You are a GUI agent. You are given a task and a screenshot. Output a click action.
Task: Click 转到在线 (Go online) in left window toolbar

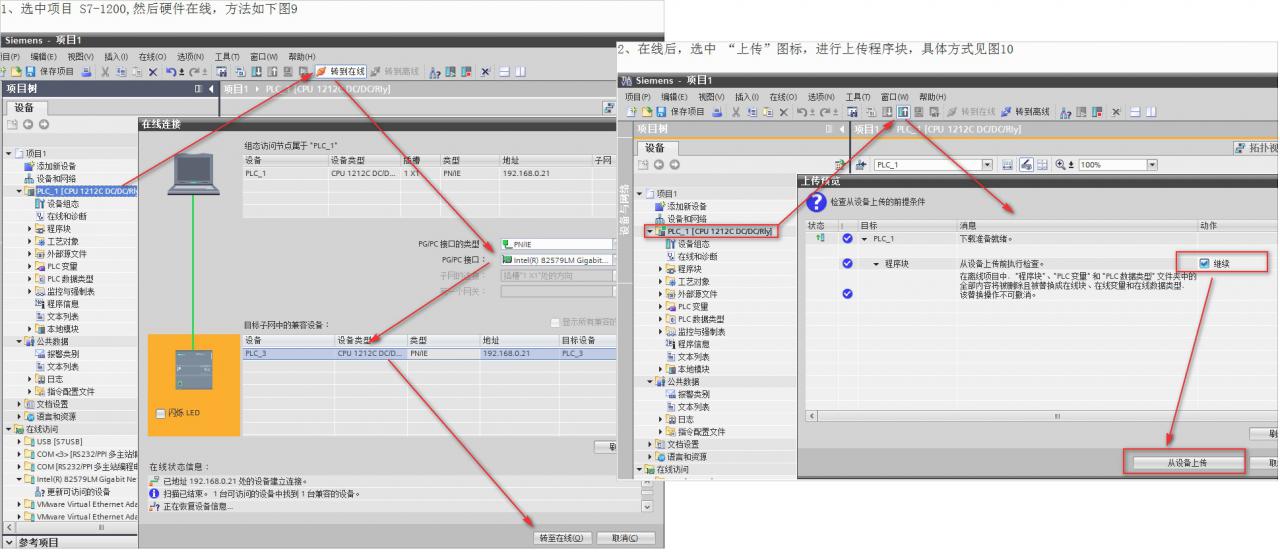tap(341, 71)
